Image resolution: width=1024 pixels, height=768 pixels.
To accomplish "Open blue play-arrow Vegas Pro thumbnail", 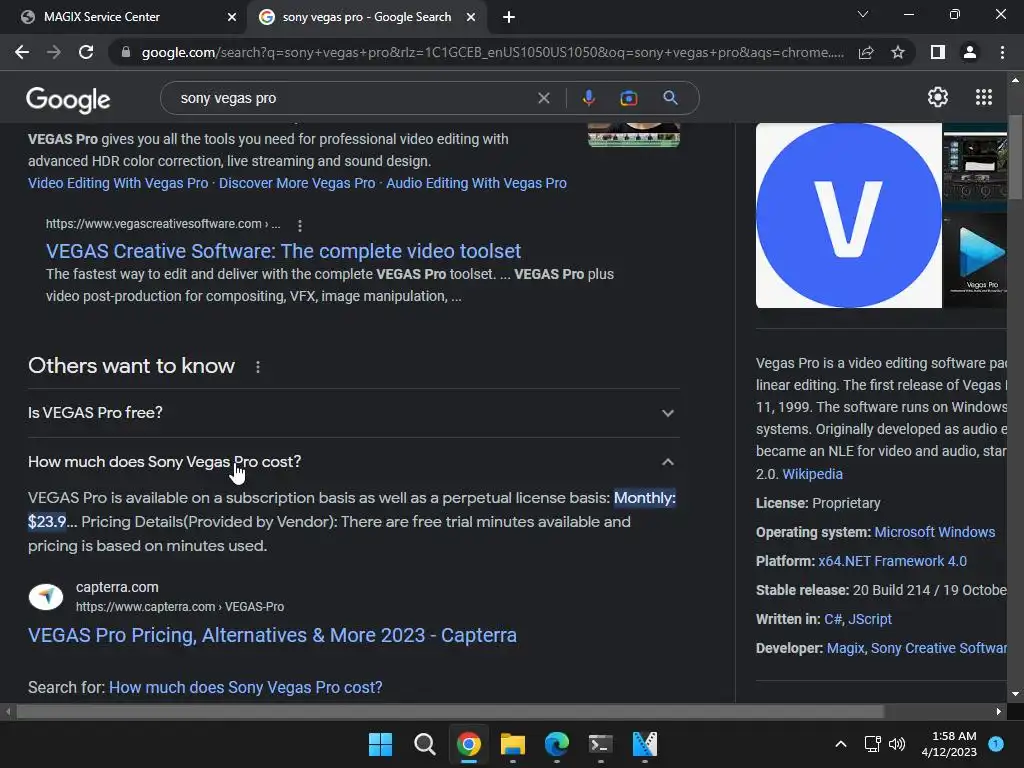I will (x=975, y=261).
